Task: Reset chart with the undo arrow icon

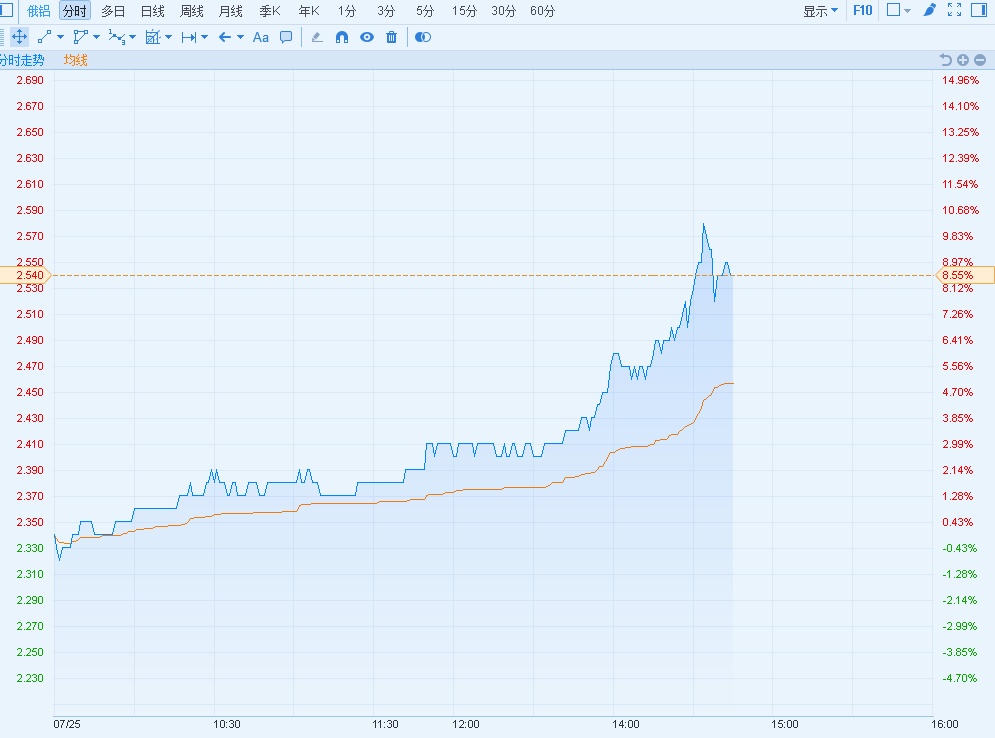Action: coord(945,60)
